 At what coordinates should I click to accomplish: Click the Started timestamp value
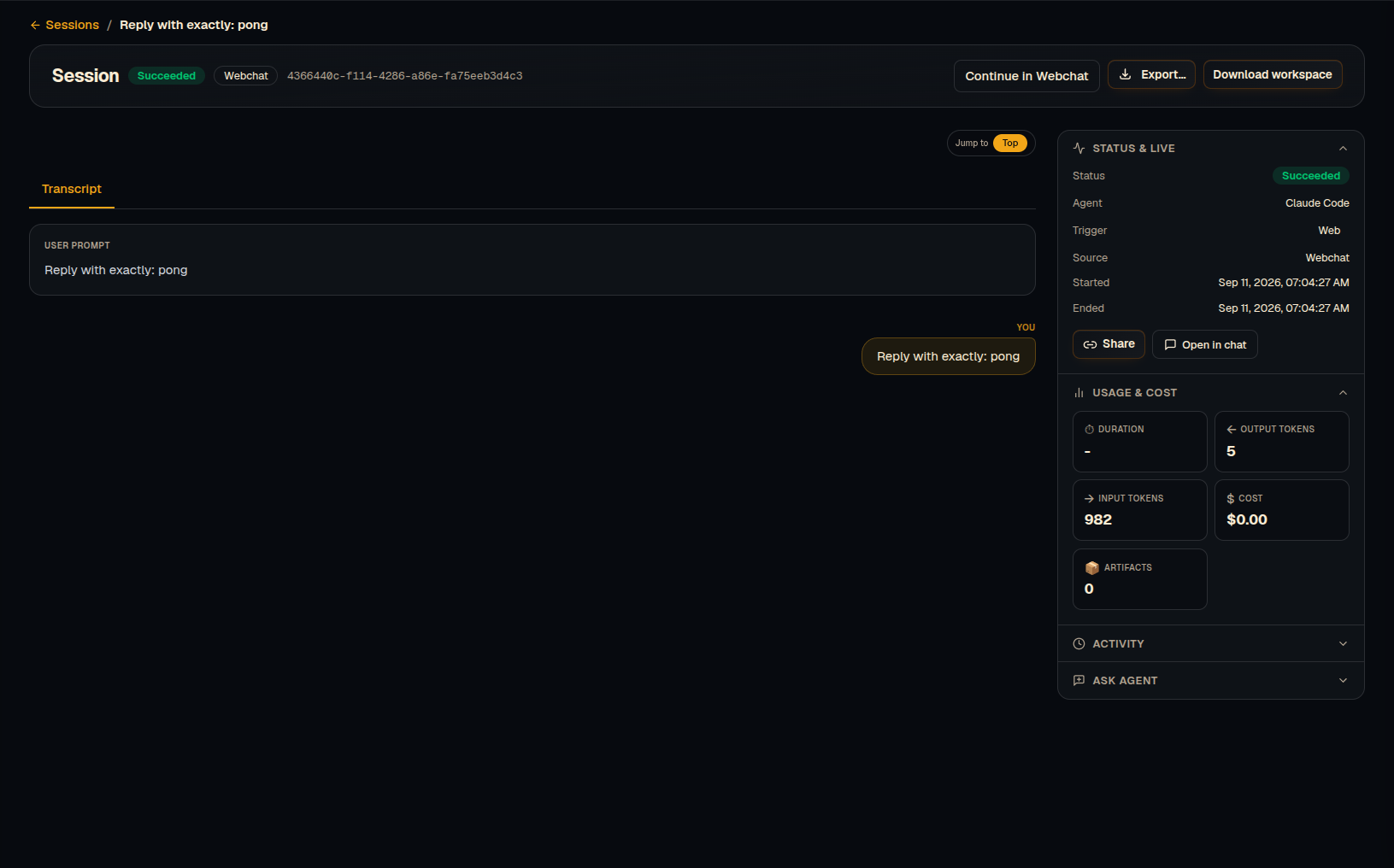(1284, 283)
